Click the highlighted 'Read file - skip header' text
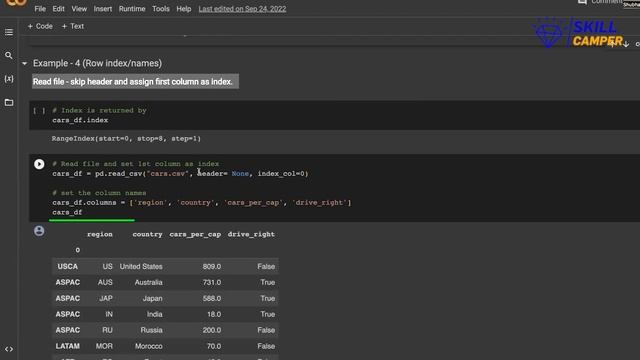640x360 pixels. click(x=133, y=82)
